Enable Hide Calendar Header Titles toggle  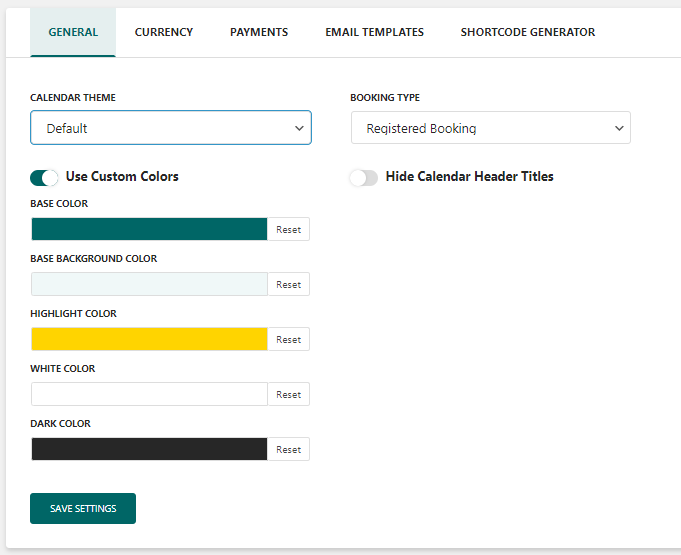[x=363, y=177]
